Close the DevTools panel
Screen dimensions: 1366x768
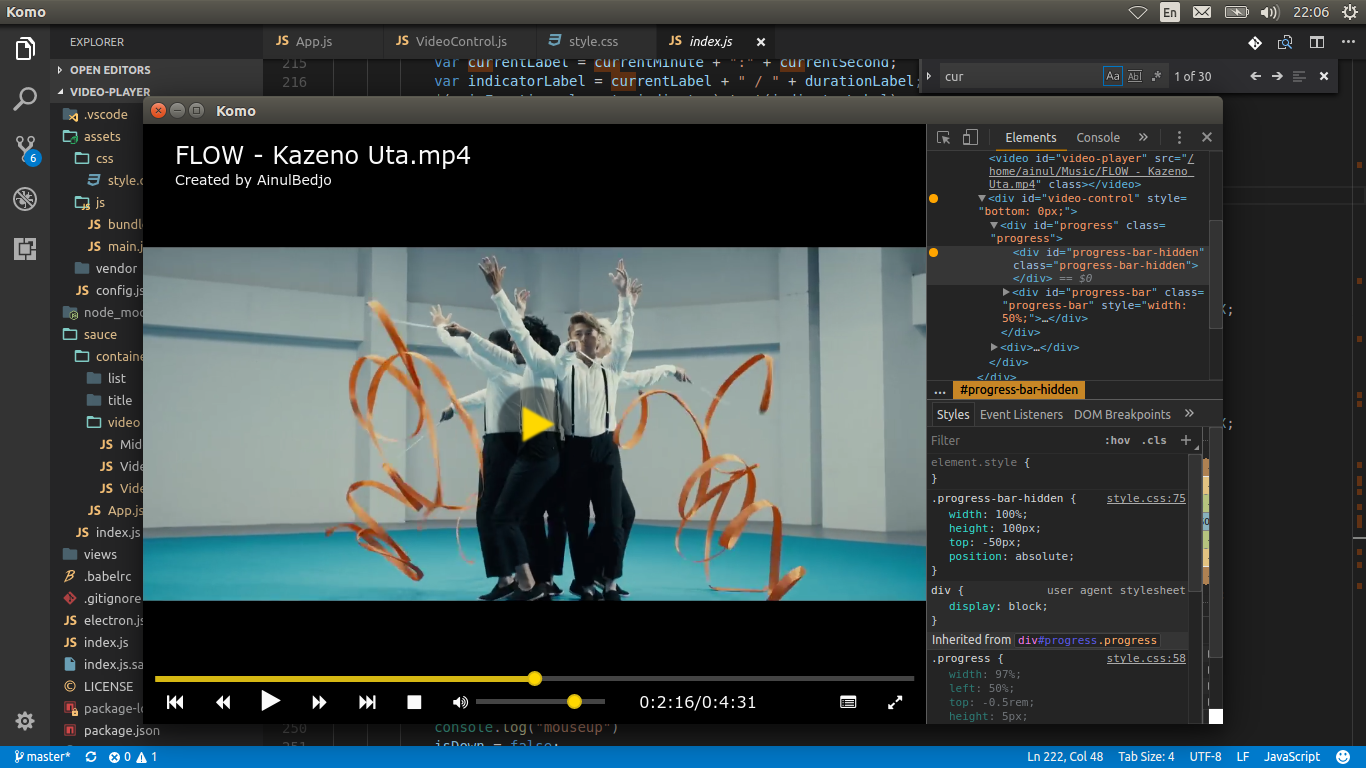tap(1207, 138)
